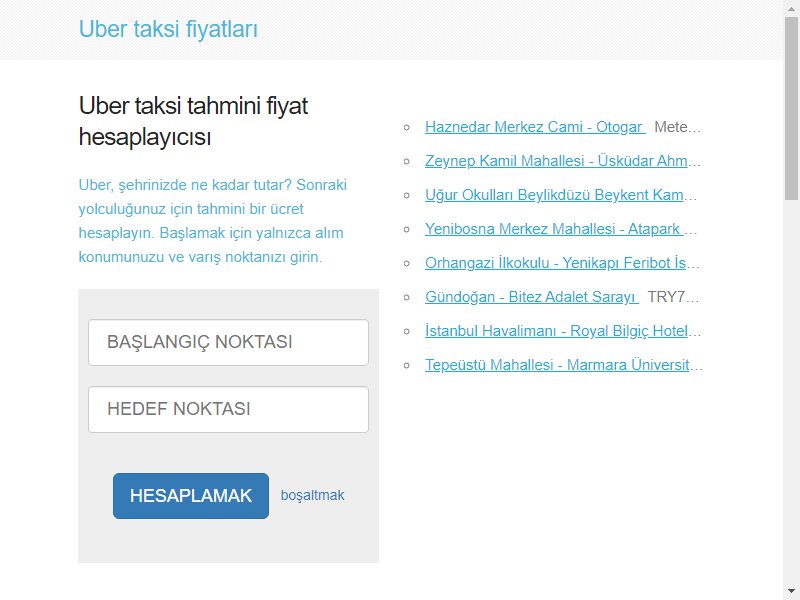
Task: Select Tepeüstü Mahallesi - Marmara Üniversitesi route
Action: coord(564,365)
